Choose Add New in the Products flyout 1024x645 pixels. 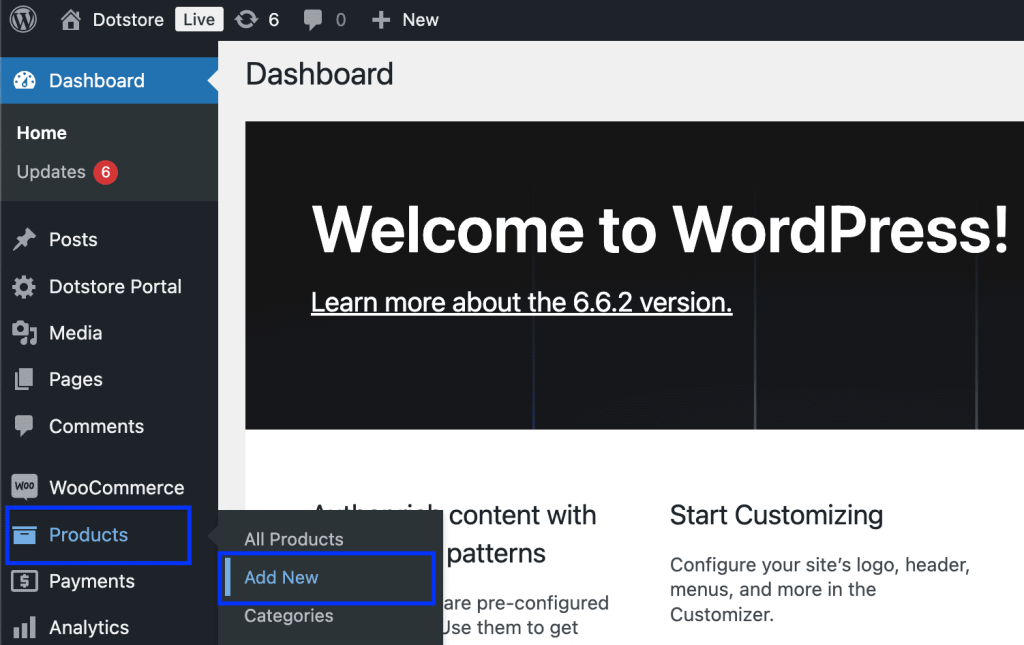281,578
